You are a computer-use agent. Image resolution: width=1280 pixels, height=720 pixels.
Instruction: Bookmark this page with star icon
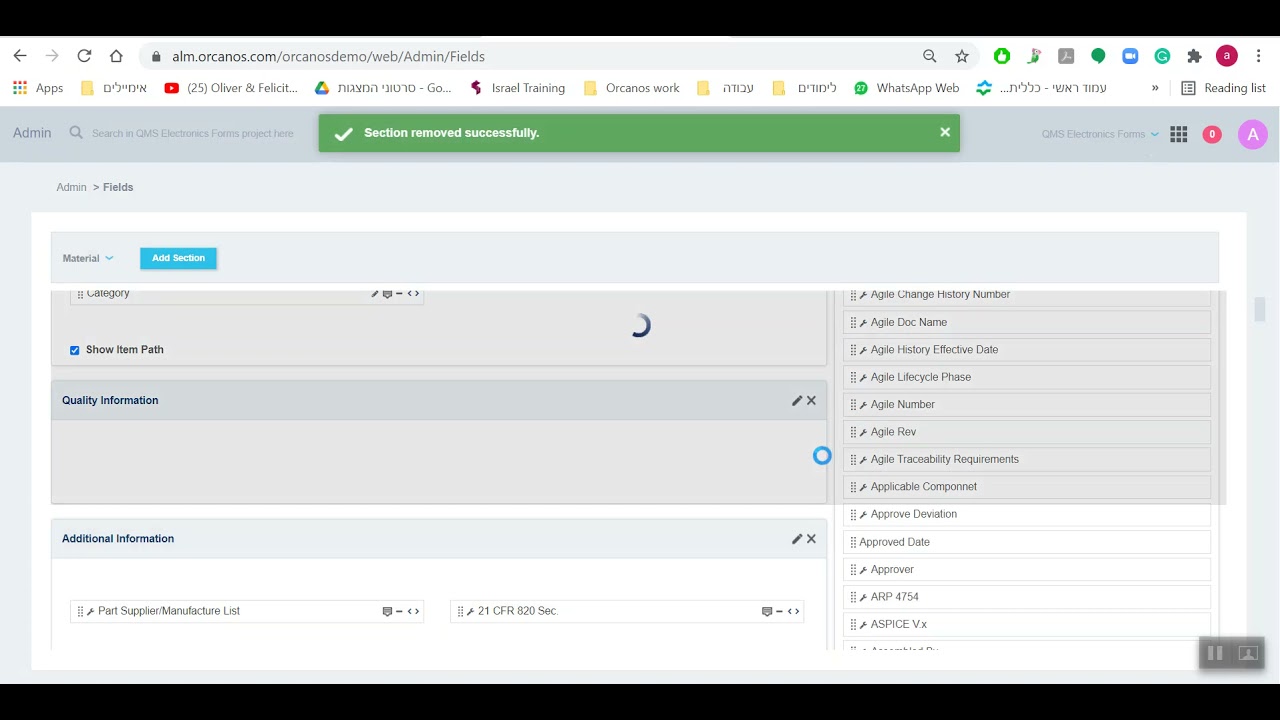(962, 56)
